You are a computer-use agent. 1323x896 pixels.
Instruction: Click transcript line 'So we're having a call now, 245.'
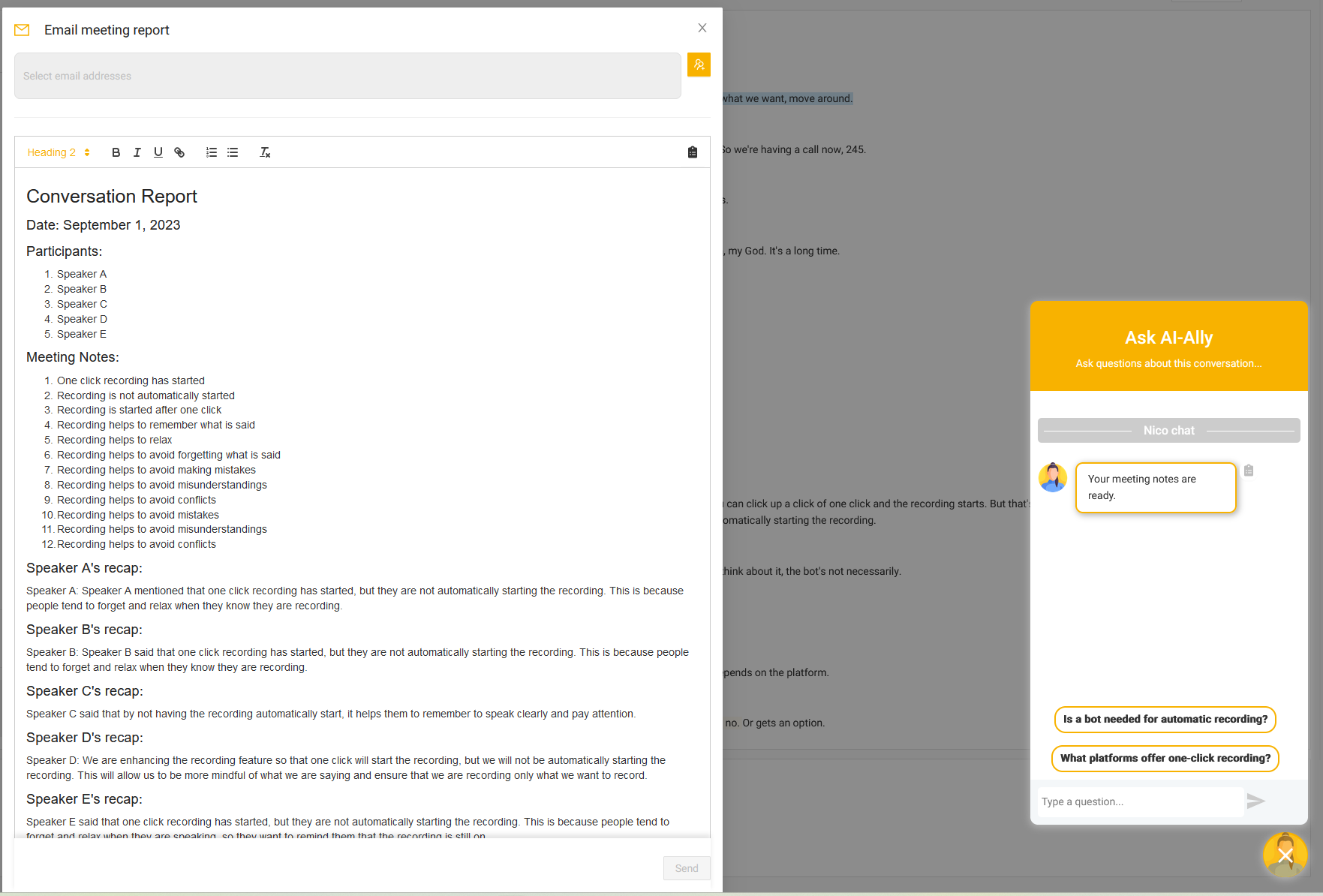pyautogui.click(x=793, y=149)
